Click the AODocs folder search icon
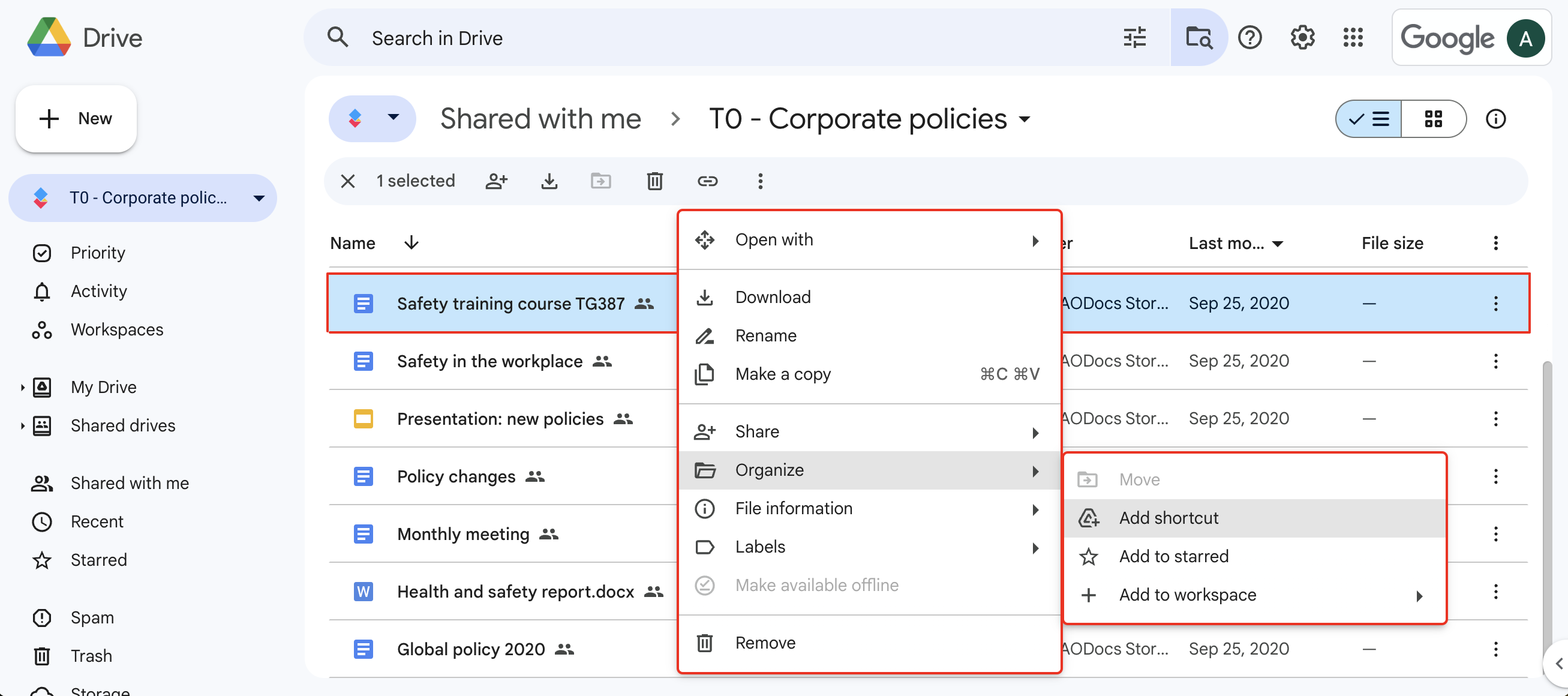This screenshot has height=696, width=1568. coord(1198,38)
